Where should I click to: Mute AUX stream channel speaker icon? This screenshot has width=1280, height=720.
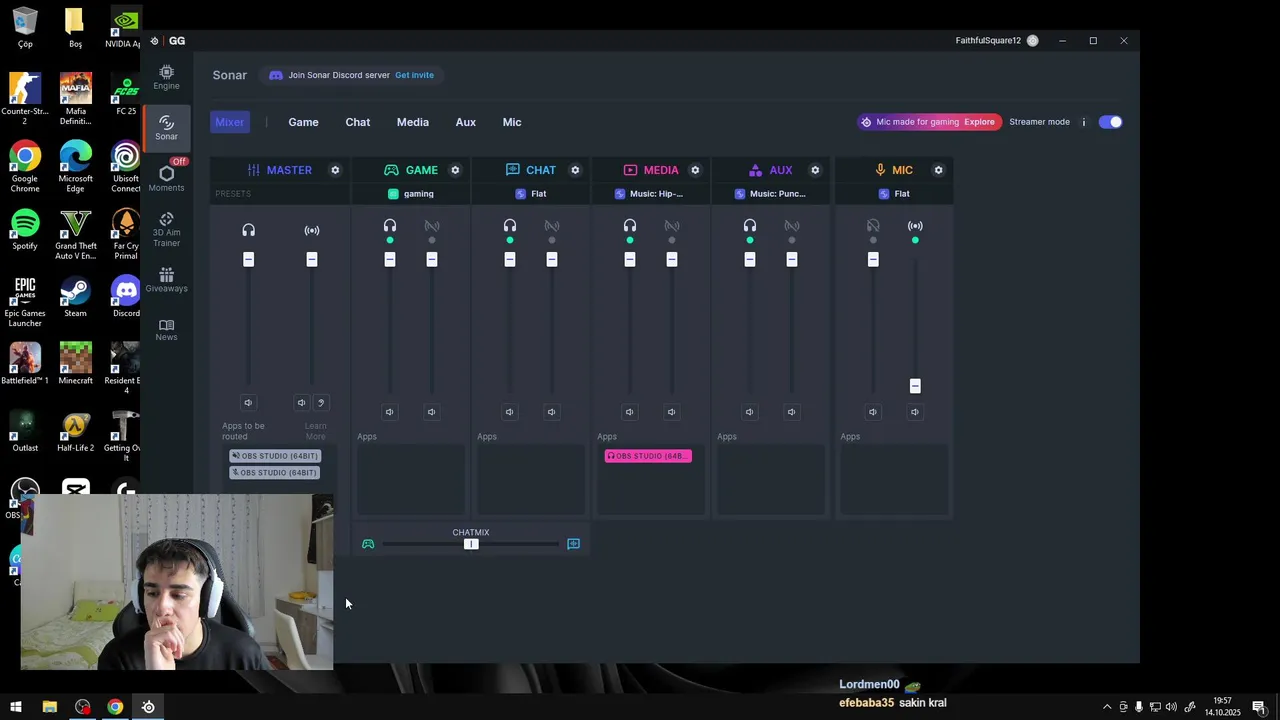coord(791,412)
